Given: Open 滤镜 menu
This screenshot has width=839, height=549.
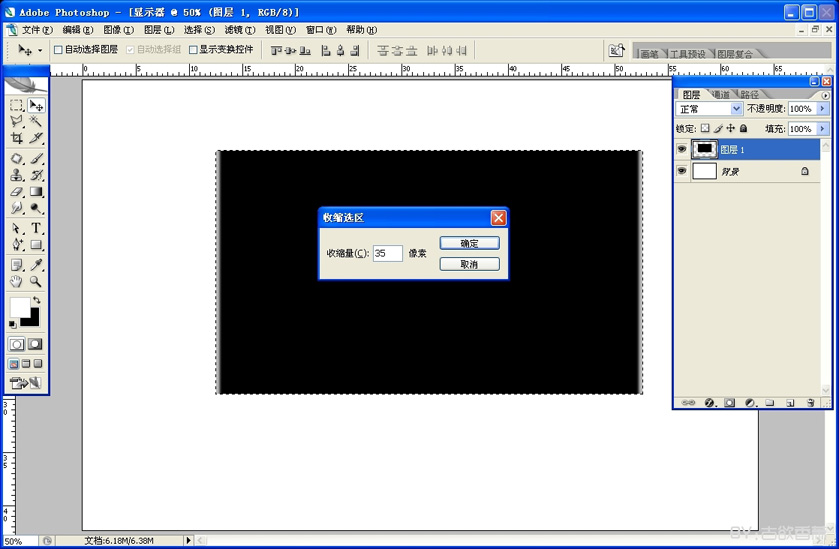Looking at the screenshot, I should pyautogui.click(x=240, y=30).
